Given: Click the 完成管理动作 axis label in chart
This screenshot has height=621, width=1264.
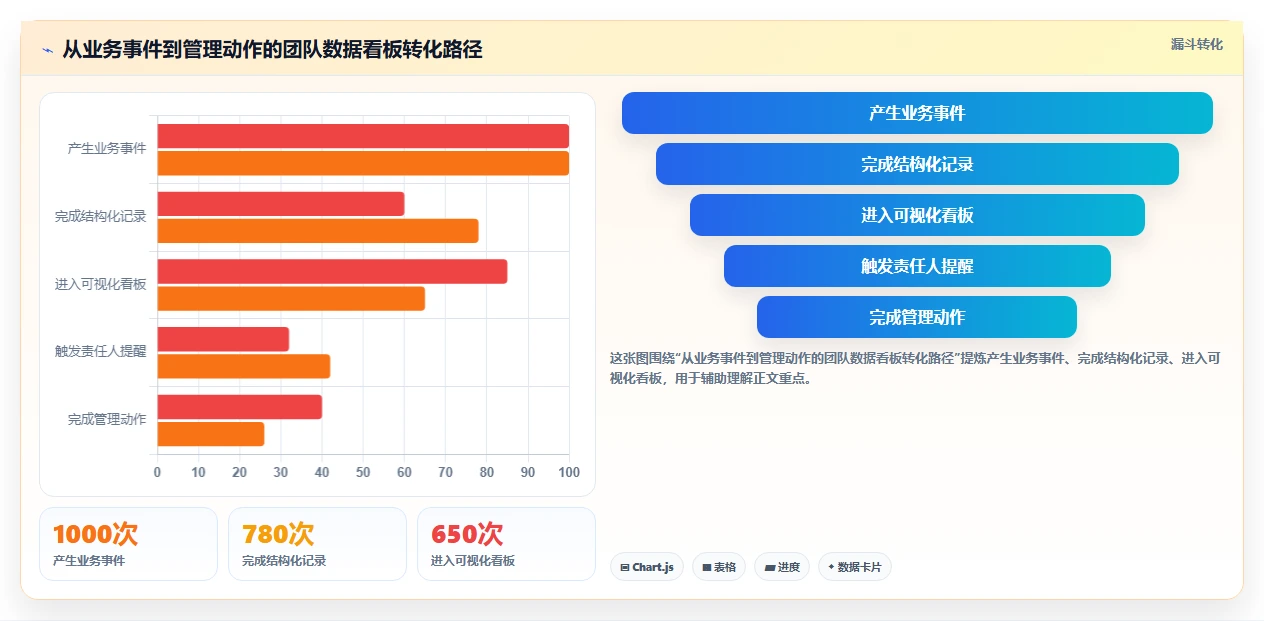Looking at the screenshot, I should [107, 419].
